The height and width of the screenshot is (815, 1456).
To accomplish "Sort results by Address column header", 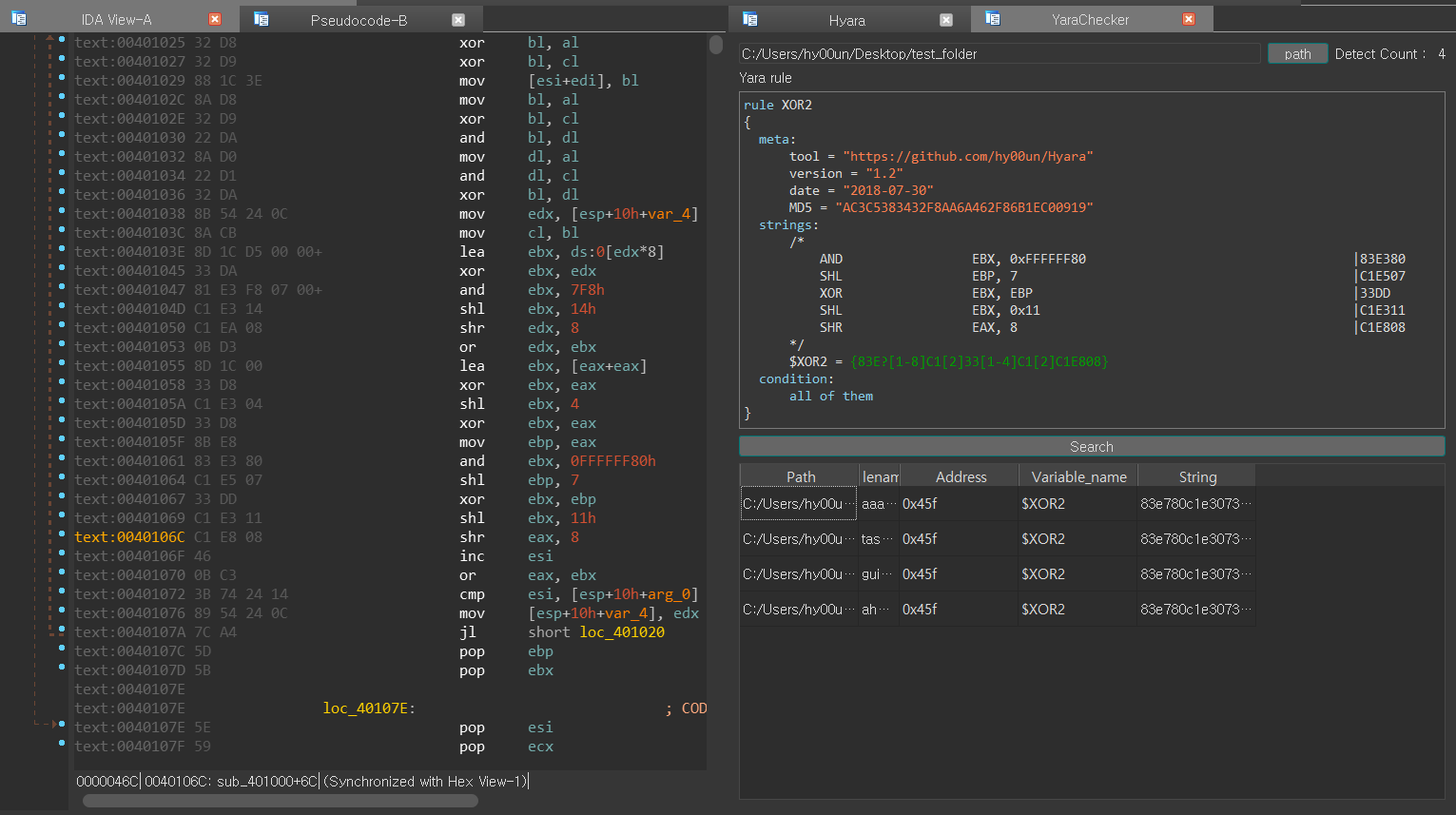I will click(961, 476).
